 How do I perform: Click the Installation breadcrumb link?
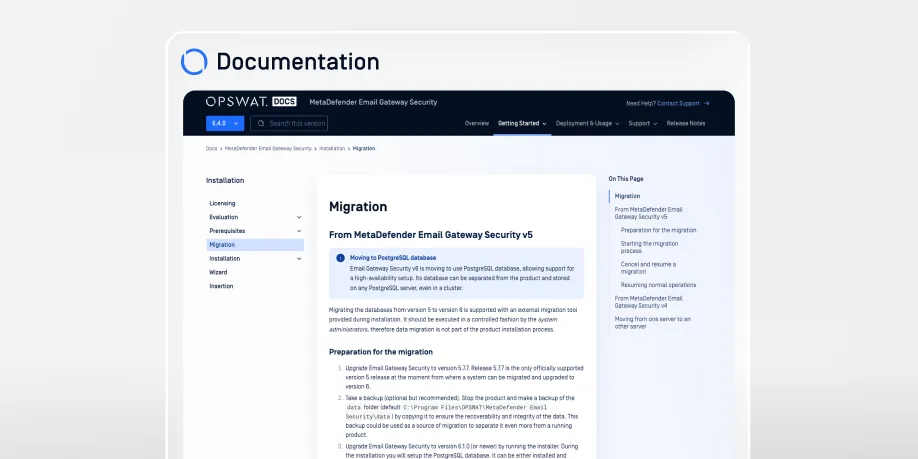pos(332,149)
